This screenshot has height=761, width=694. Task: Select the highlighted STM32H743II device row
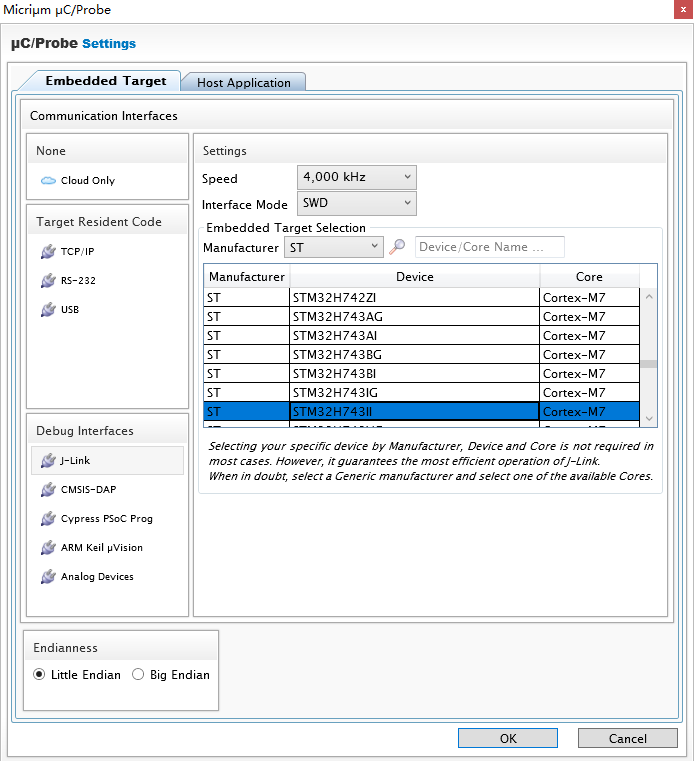pyautogui.click(x=421, y=411)
